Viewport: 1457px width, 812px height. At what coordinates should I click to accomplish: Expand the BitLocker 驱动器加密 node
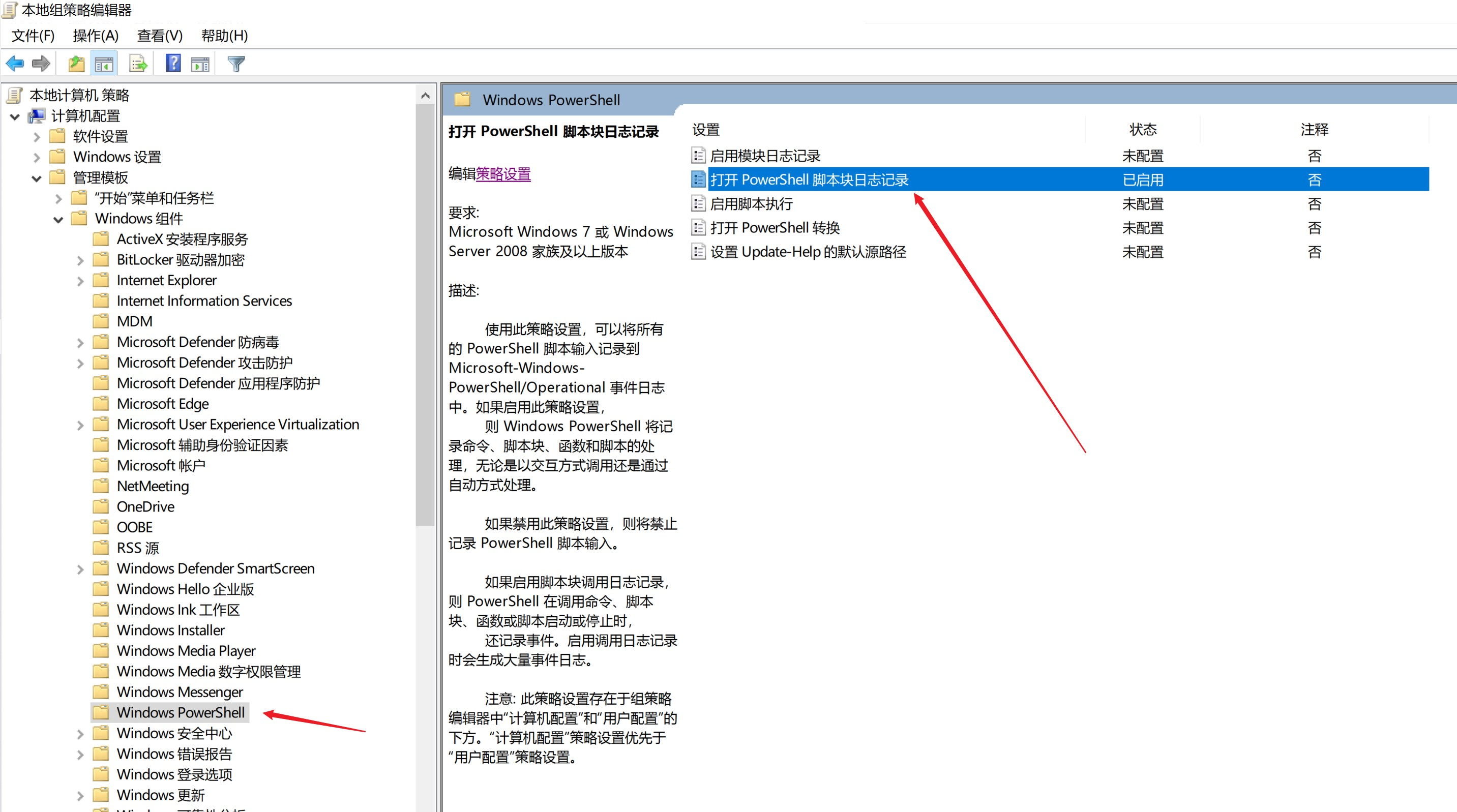pyautogui.click(x=80, y=260)
